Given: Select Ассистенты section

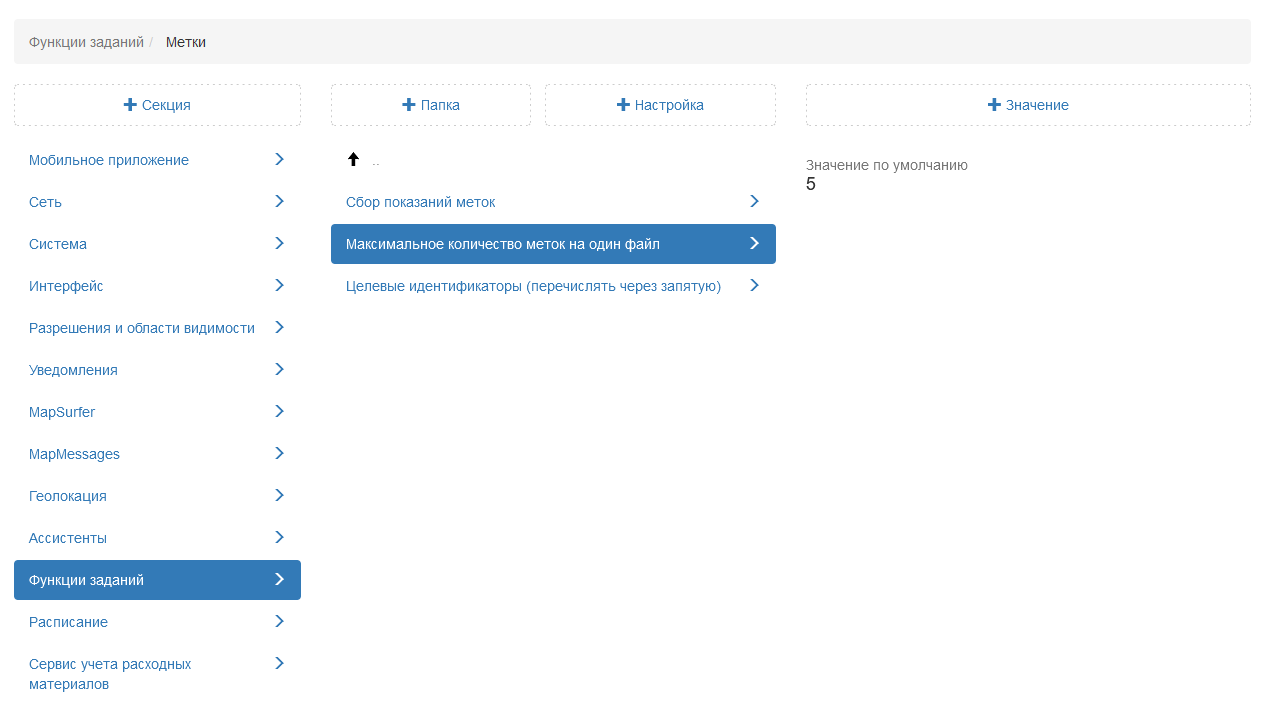Looking at the screenshot, I should [157, 538].
